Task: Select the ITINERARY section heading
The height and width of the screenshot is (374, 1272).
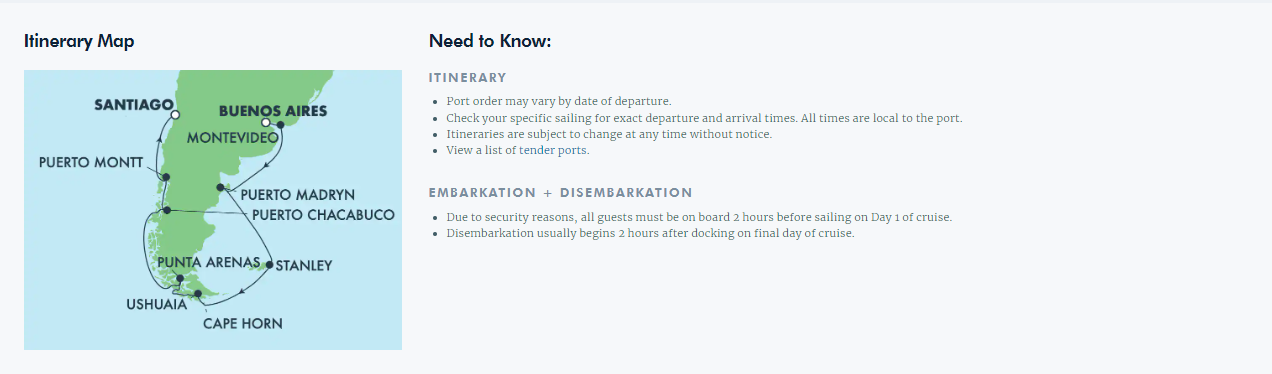Action: click(468, 78)
